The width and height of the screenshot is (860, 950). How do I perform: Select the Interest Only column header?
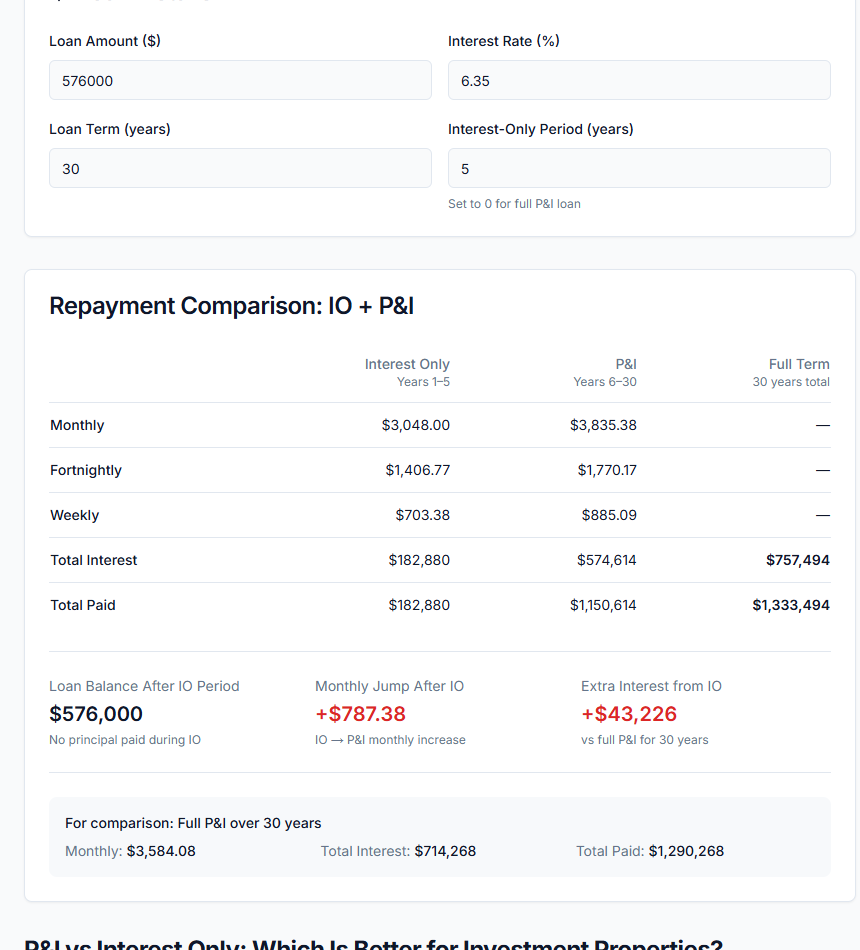(407, 372)
